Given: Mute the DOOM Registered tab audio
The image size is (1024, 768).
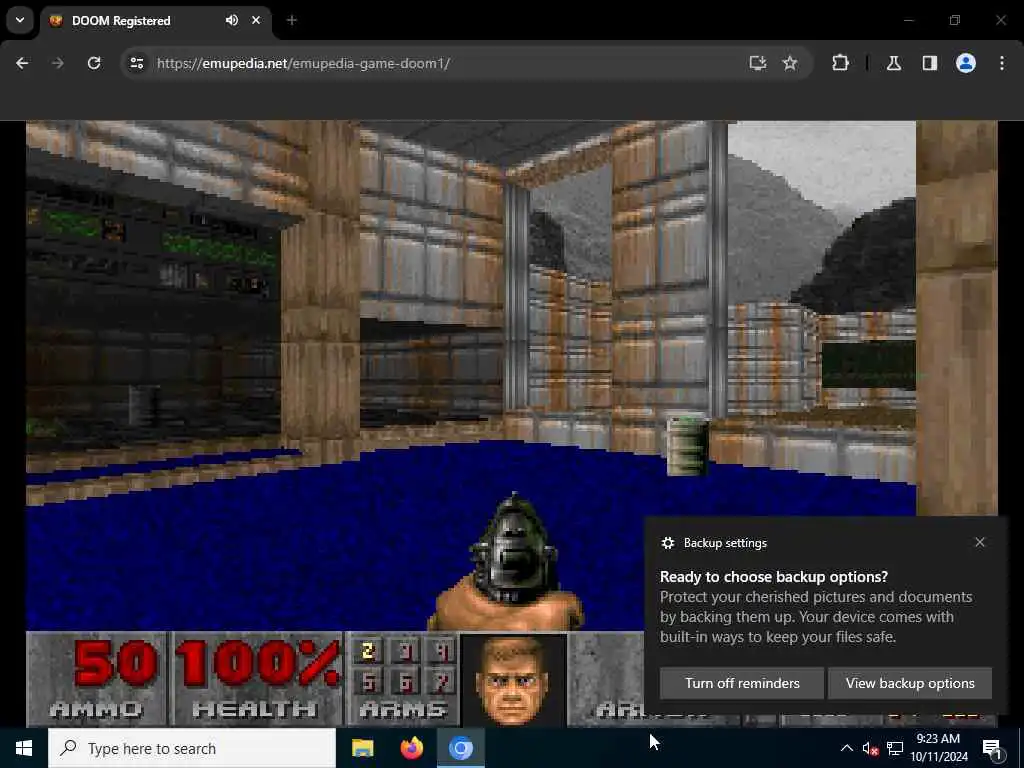Looking at the screenshot, I should point(232,20).
